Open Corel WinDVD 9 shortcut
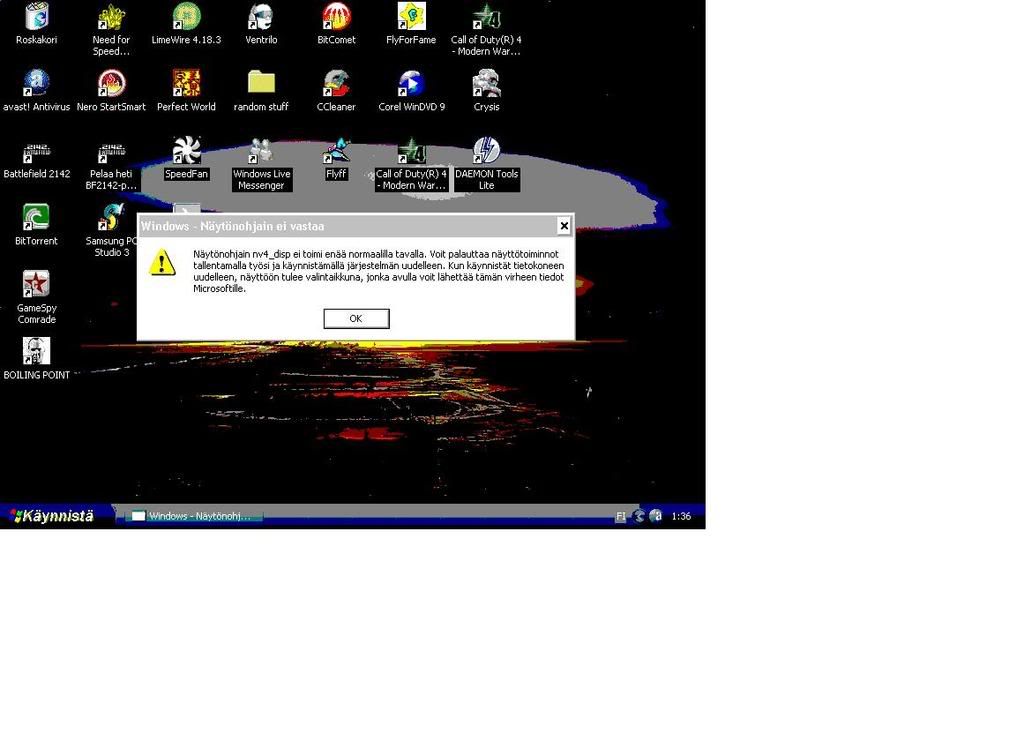Image resolution: width=1024 pixels, height=756 pixels. 411,84
